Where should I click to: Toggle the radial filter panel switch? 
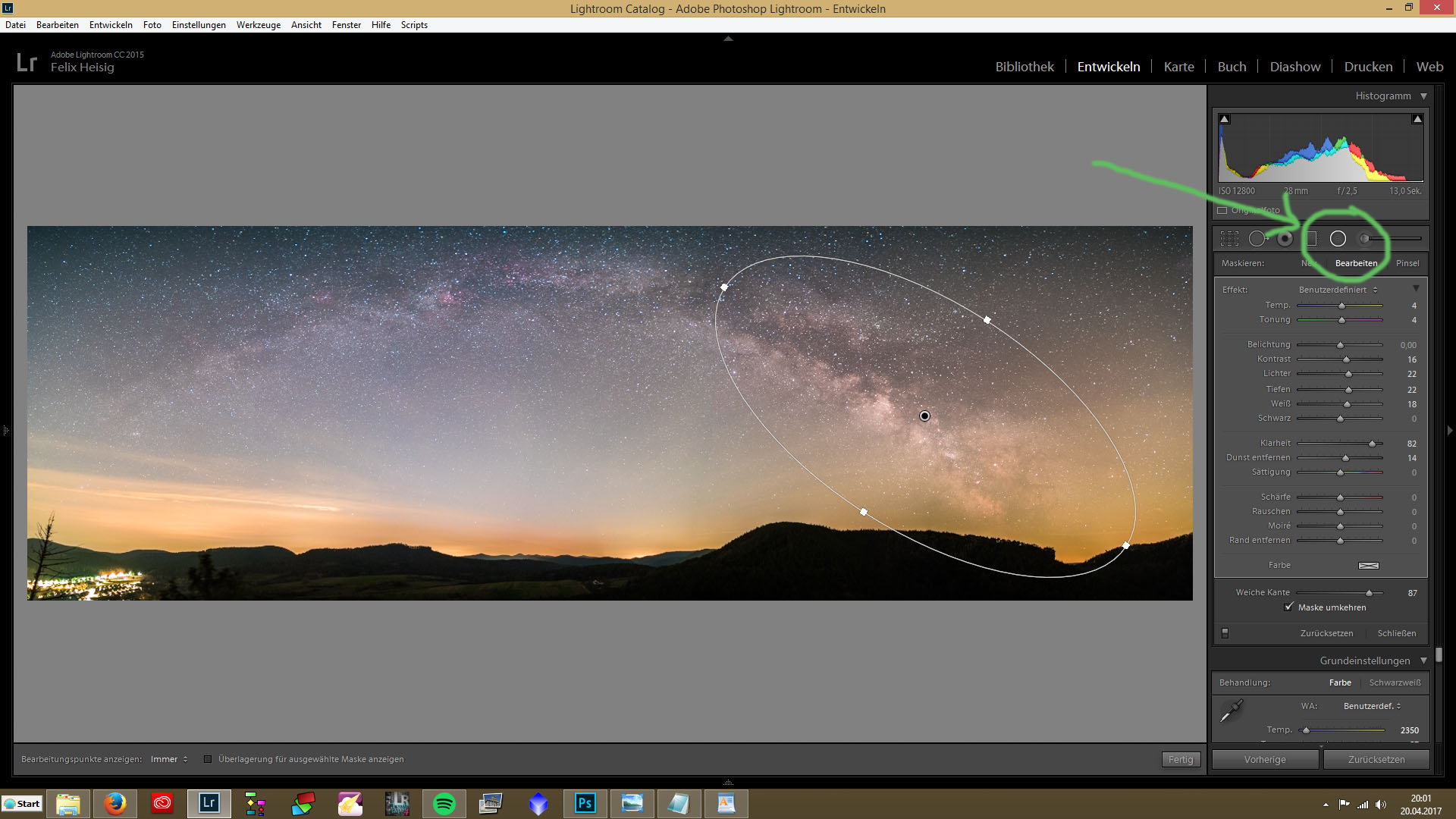[1225, 633]
